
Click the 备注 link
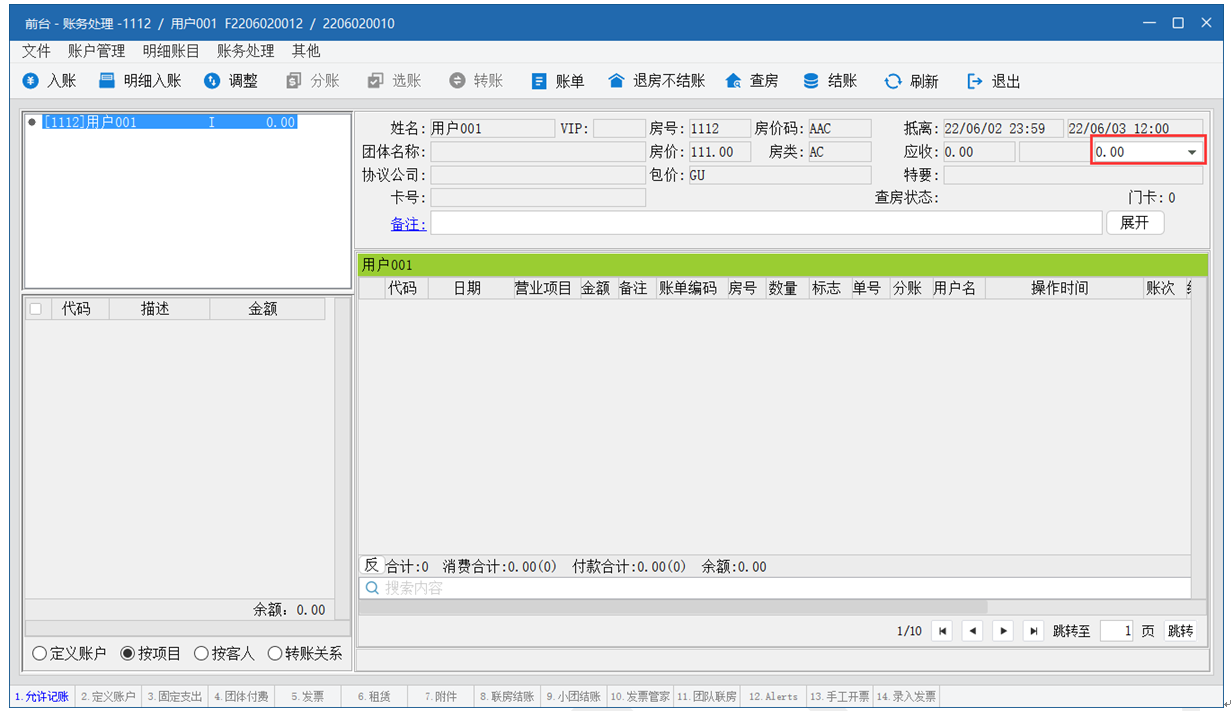[x=408, y=224]
